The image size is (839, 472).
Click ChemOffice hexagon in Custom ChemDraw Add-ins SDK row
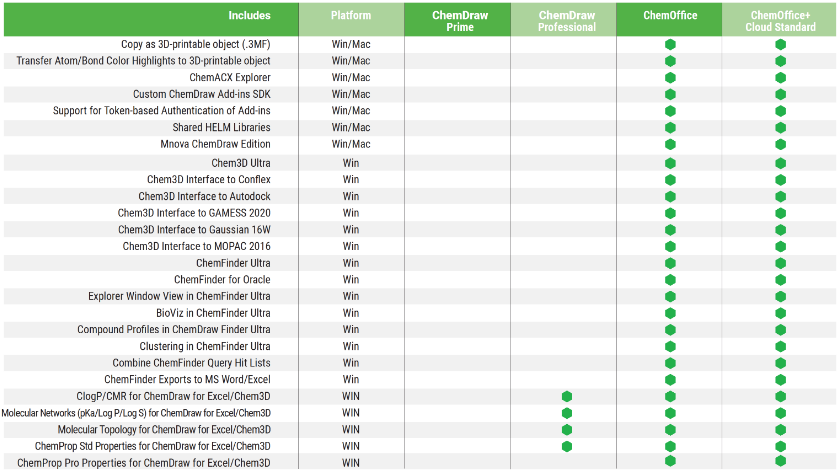670,94
